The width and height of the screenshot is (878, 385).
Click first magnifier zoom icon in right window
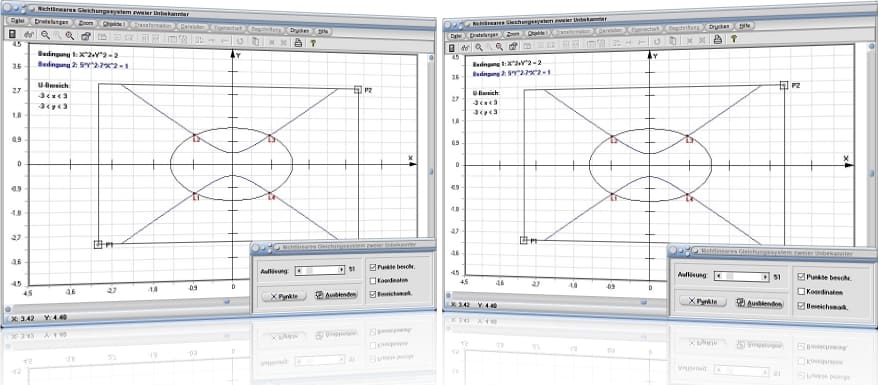coord(479,47)
